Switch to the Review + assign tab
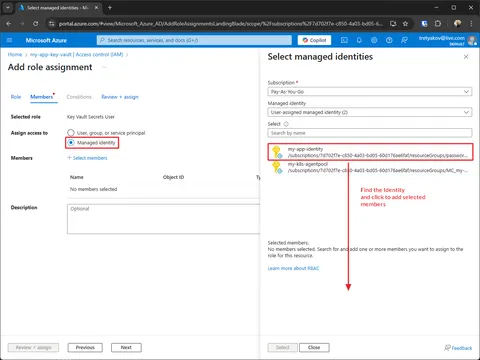 click(120, 97)
